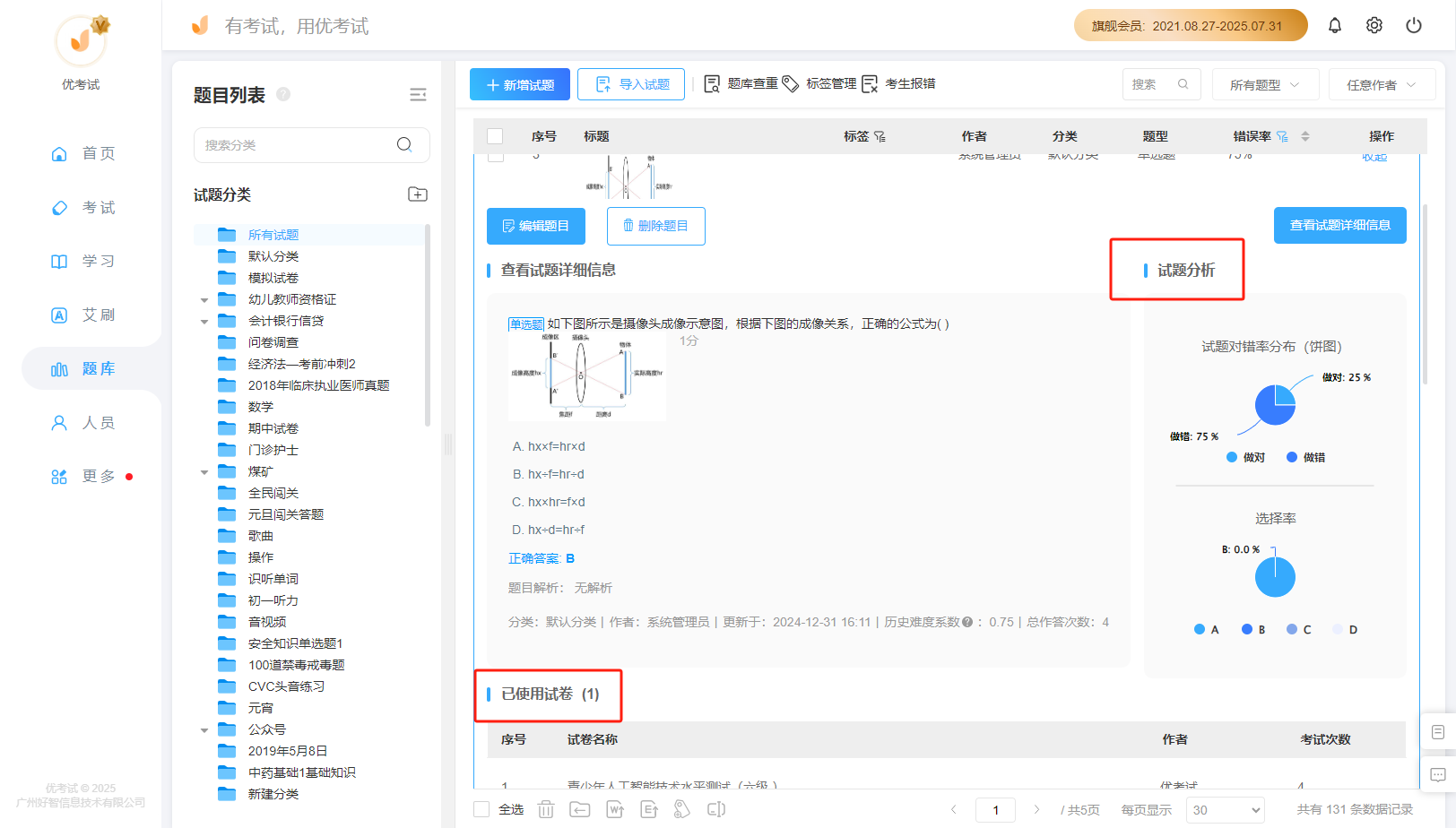Click floating chat feedback icon at right edge
The width and height of the screenshot is (1456, 828).
[x=1438, y=774]
